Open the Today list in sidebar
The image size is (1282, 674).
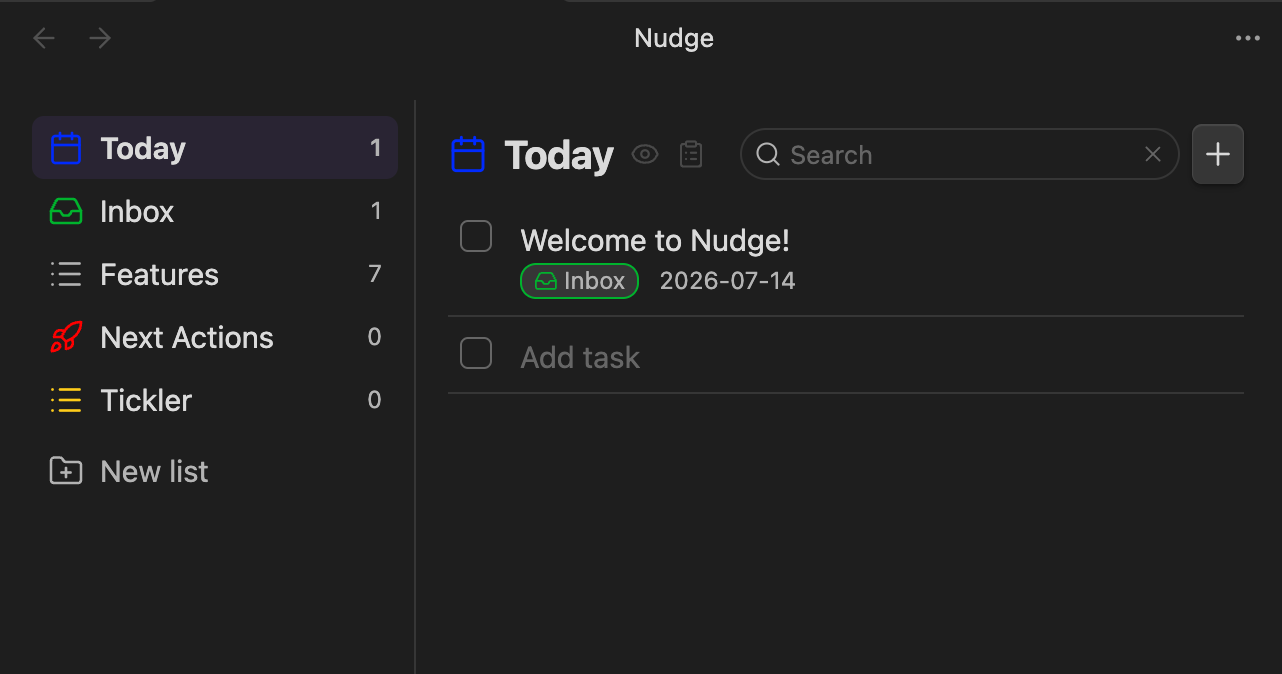point(215,148)
